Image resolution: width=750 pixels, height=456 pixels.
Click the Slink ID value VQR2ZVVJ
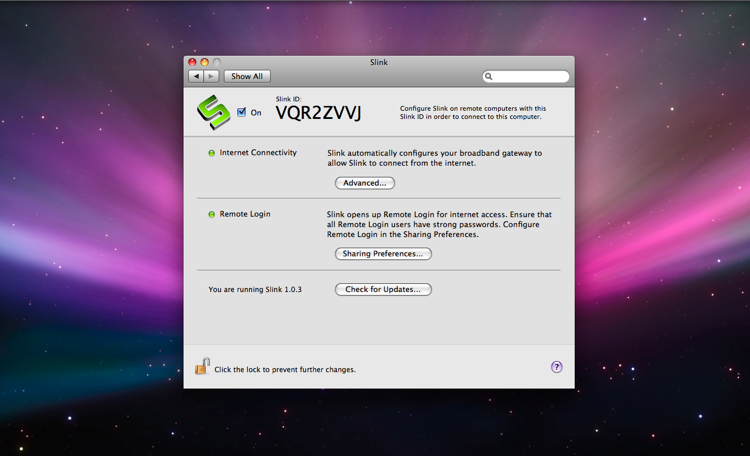319,113
